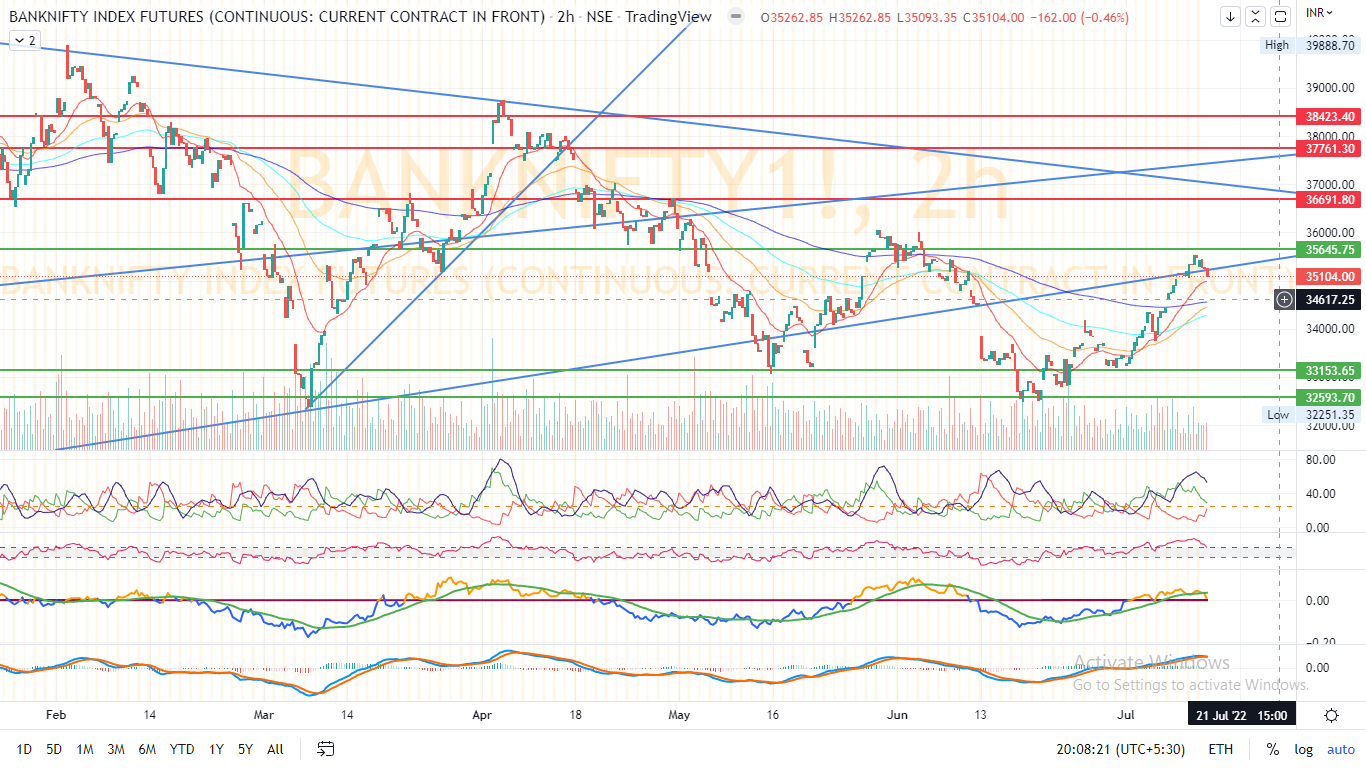The width and height of the screenshot is (1366, 768).
Task: Click the 35645.75 green price label
Action: [x=1330, y=249]
